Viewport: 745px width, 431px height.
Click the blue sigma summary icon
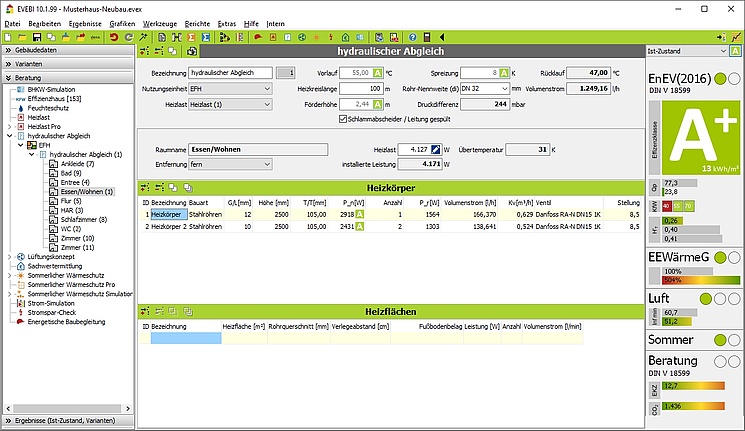[206, 37]
